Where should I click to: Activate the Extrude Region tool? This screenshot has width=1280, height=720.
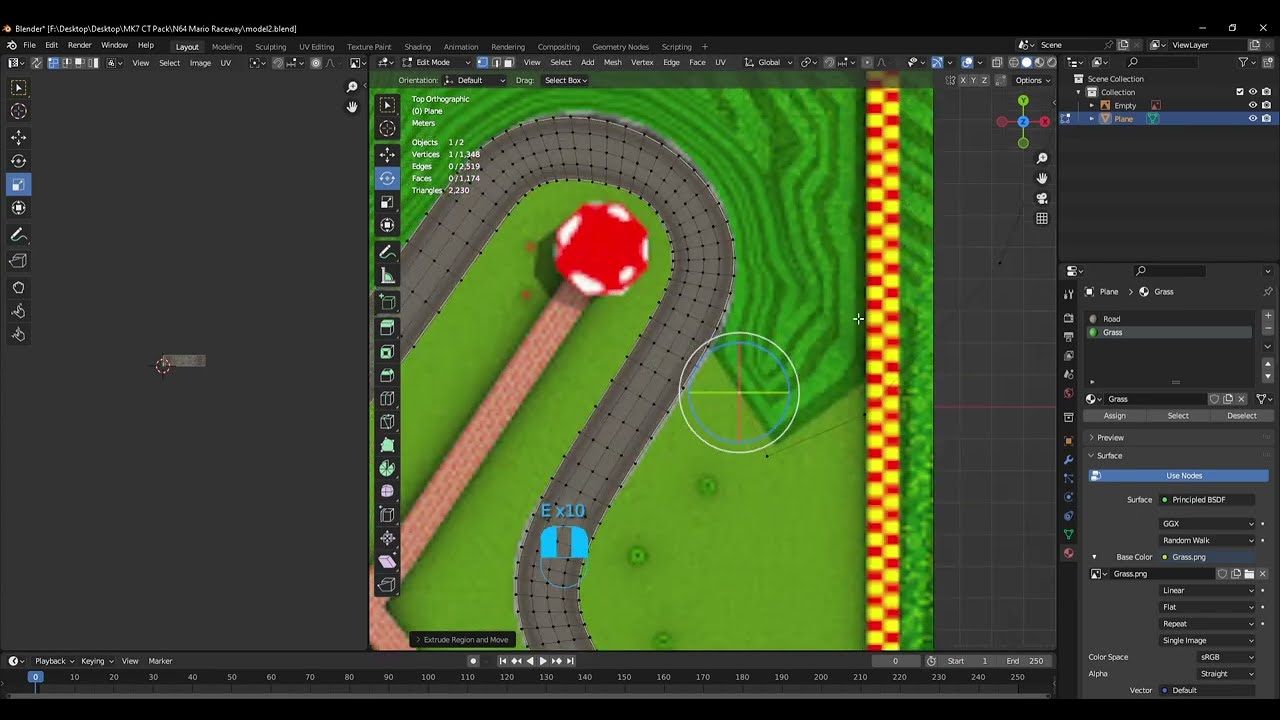point(387,327)
